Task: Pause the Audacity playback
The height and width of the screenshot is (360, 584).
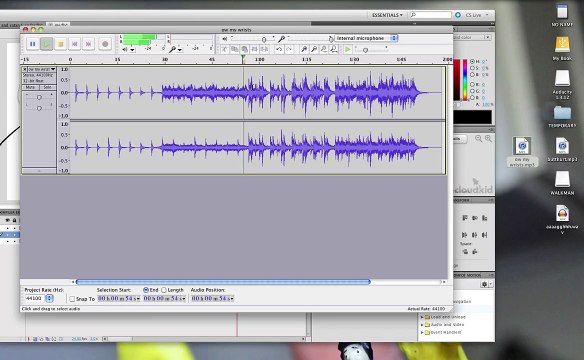Action: (x=32, y=44)
